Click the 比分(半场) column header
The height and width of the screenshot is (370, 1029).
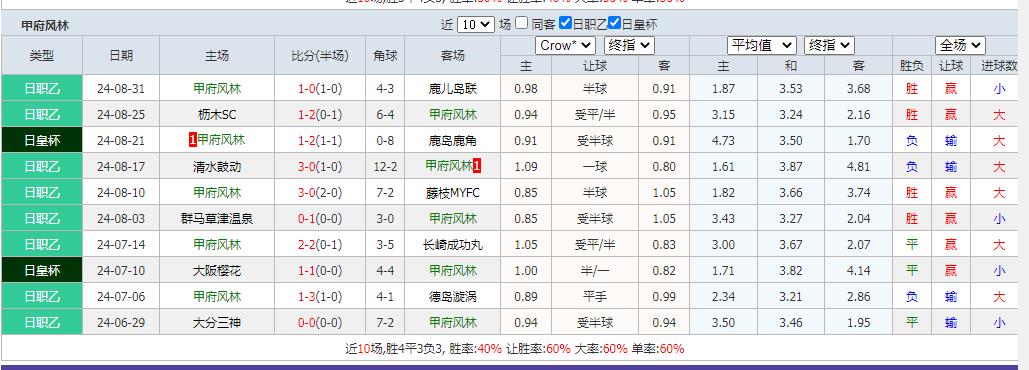pyautogui.click(x=320, y=56)
